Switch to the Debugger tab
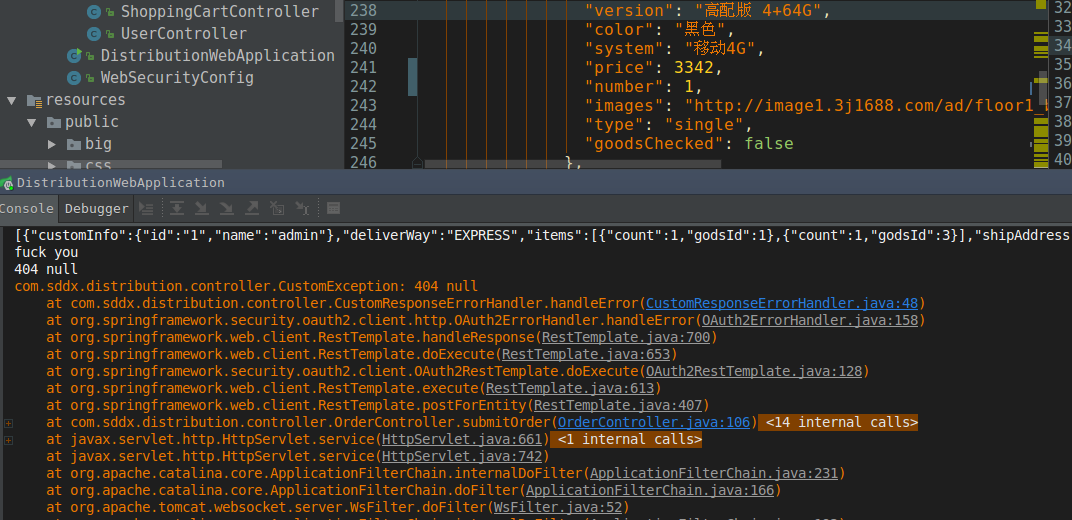1072x520 pixels. click(x=96, y=208)
